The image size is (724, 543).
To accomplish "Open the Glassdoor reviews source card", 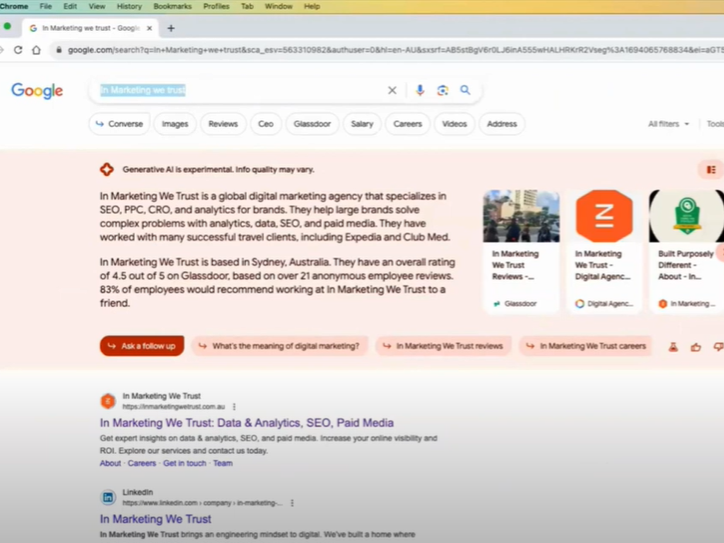I will [521, 252].
